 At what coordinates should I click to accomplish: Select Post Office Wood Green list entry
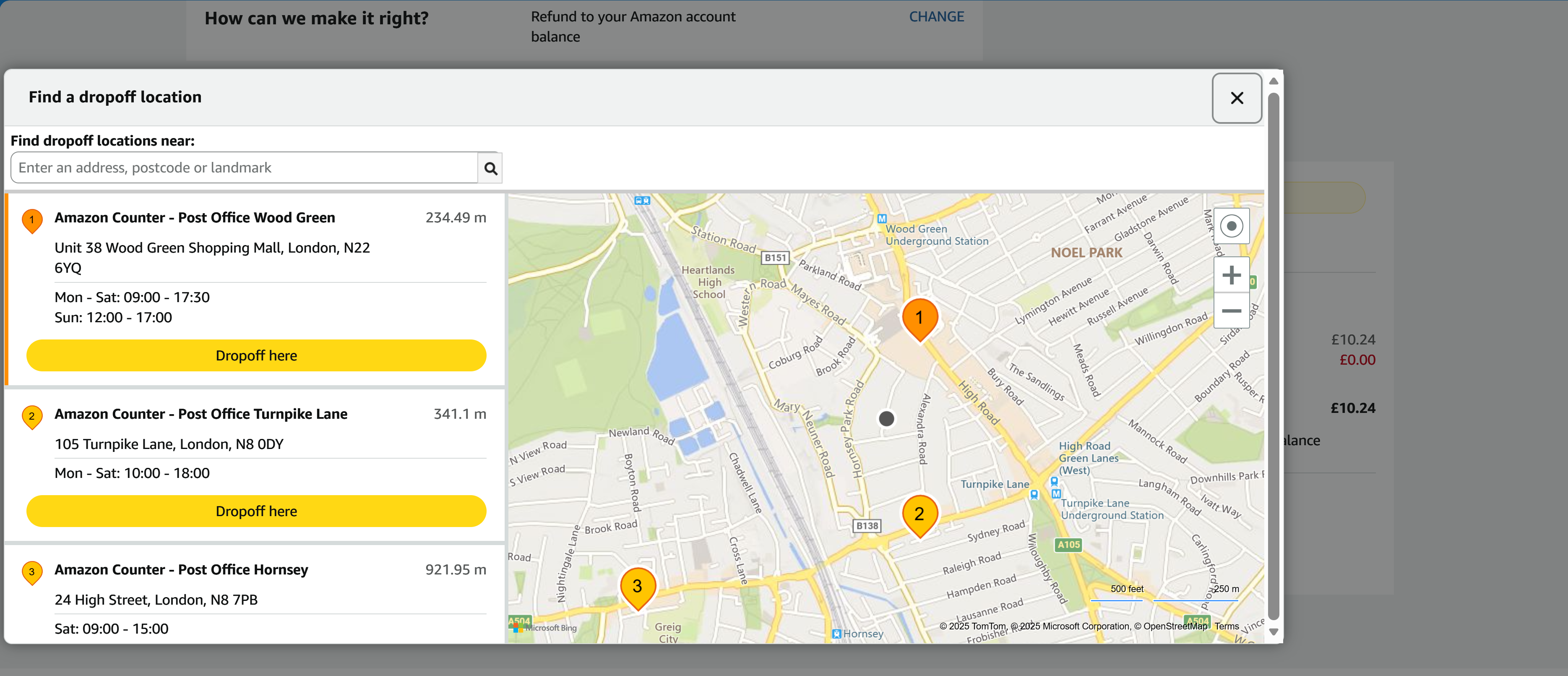(x=195, y=218)
